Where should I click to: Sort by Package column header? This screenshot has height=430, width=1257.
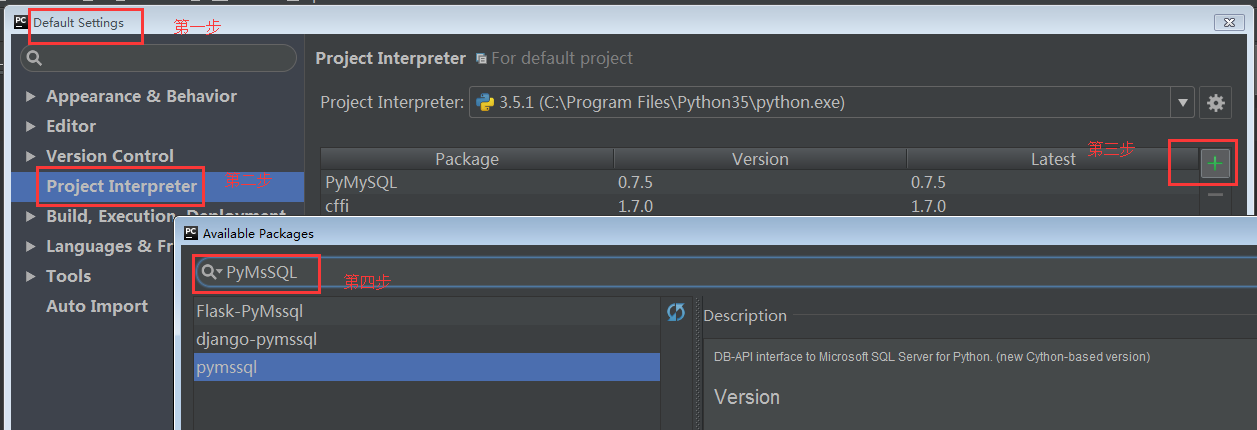click(x=467, y=159)
